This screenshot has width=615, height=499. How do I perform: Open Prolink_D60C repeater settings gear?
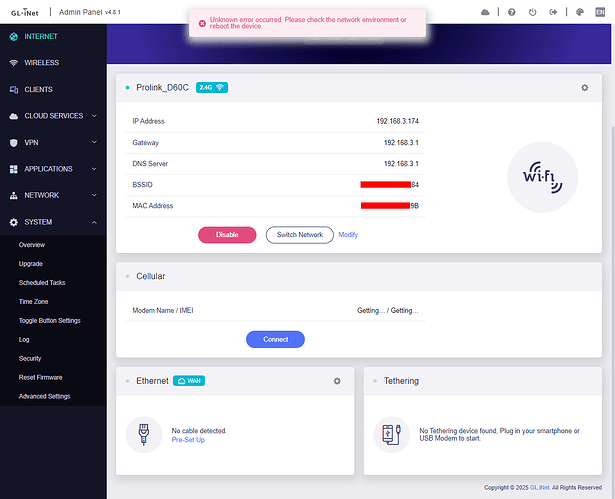(x=585, y=88)
